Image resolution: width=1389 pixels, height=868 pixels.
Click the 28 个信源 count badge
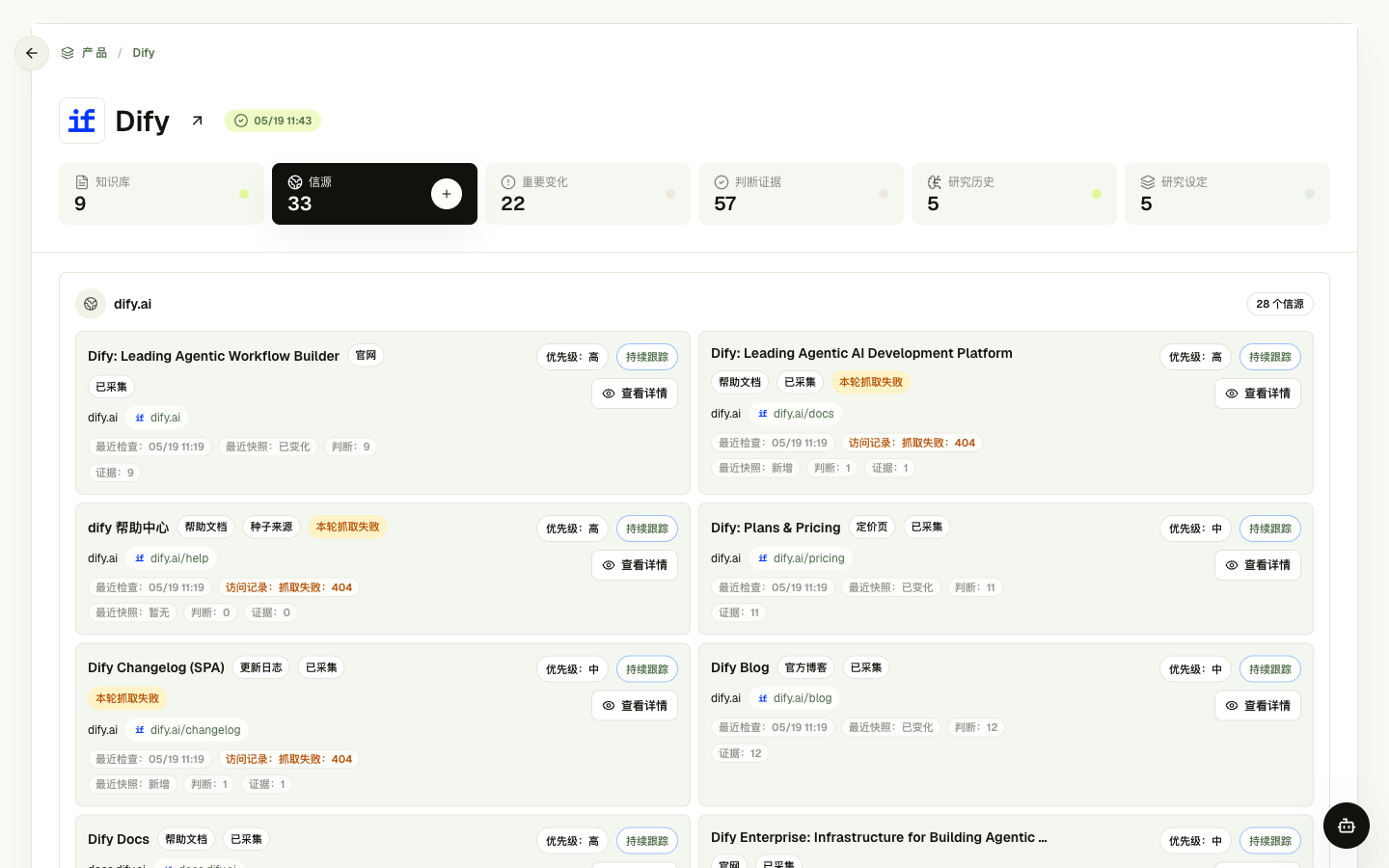pos(1280,304)
